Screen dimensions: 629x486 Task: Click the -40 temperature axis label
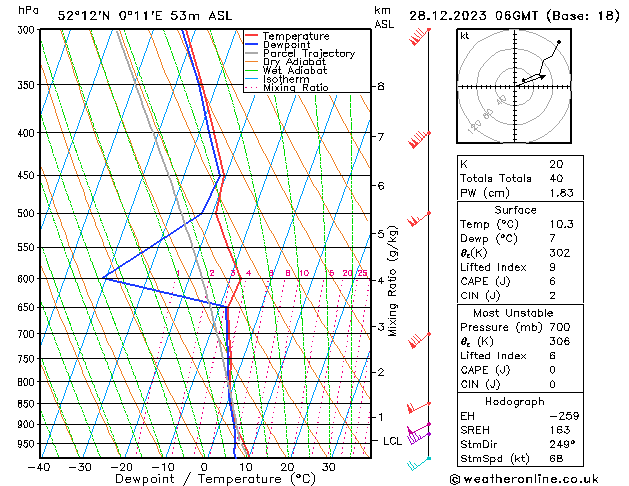click(39, 467)
